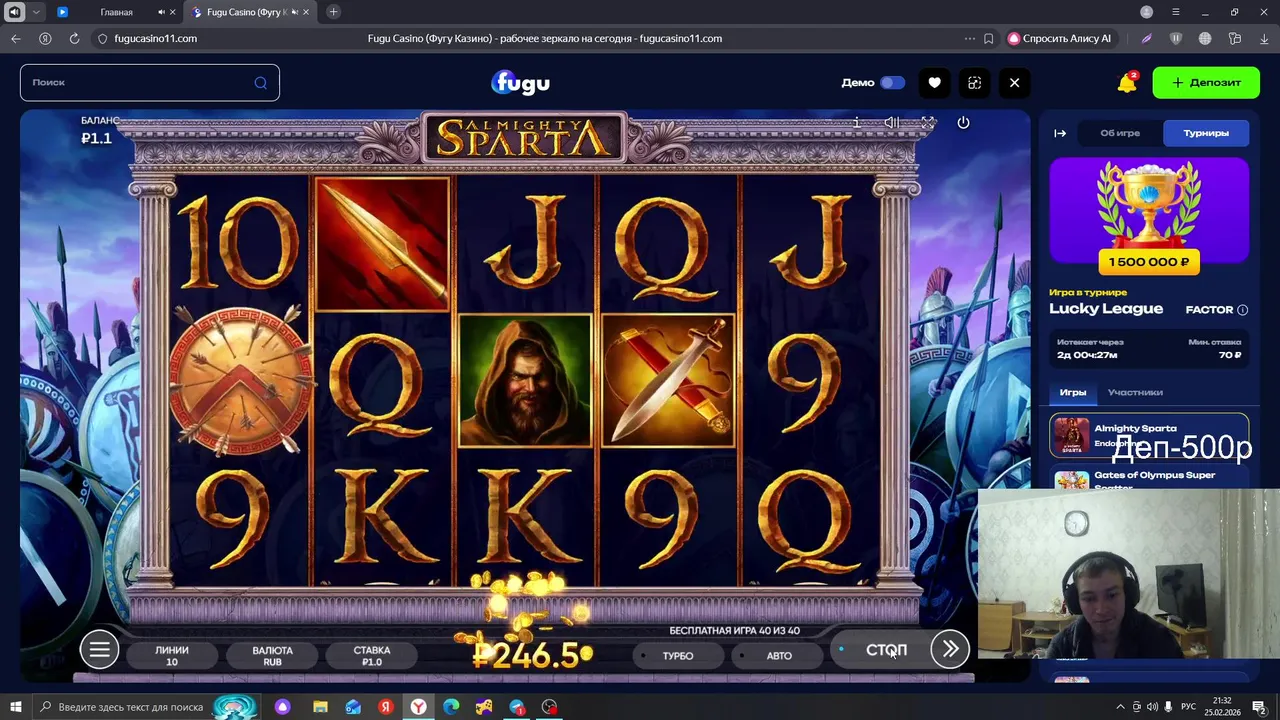Click the game power icon
This screenshot has width=1280, height=720.
963,122
